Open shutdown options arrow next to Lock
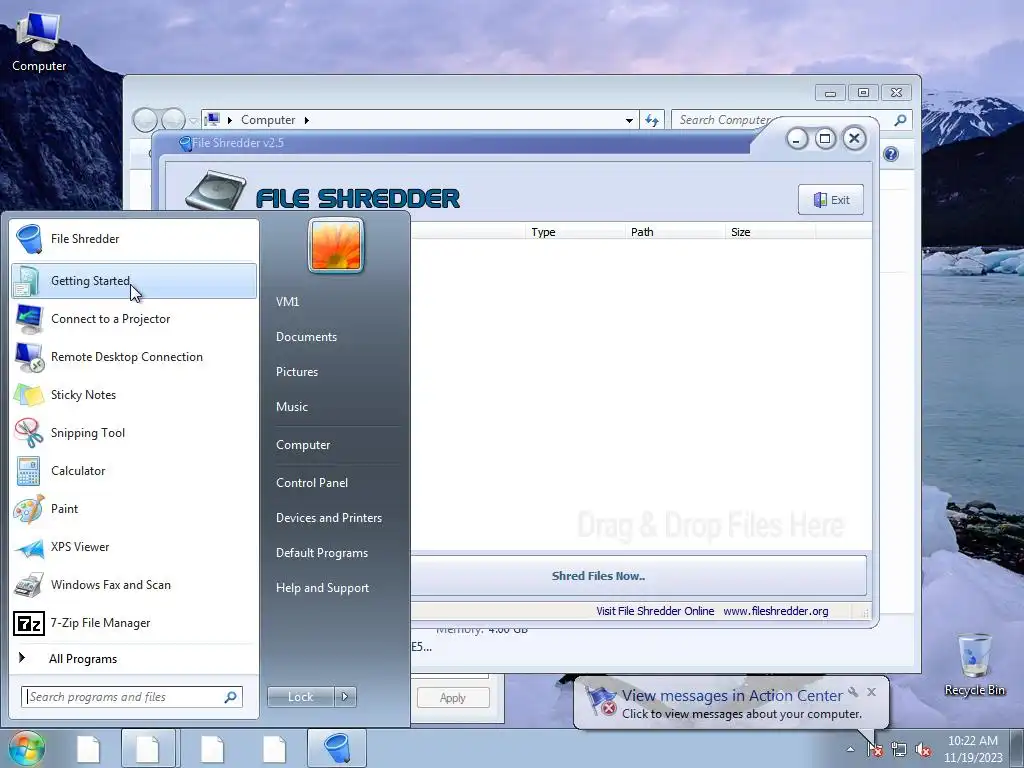The image size is (1024, 768). (x=345, y=697)
